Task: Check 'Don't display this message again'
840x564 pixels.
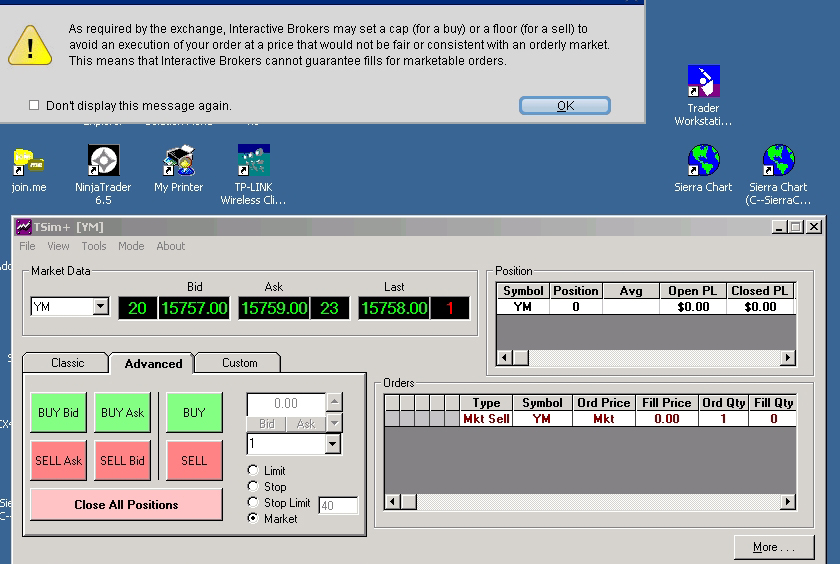Action: 34,105
